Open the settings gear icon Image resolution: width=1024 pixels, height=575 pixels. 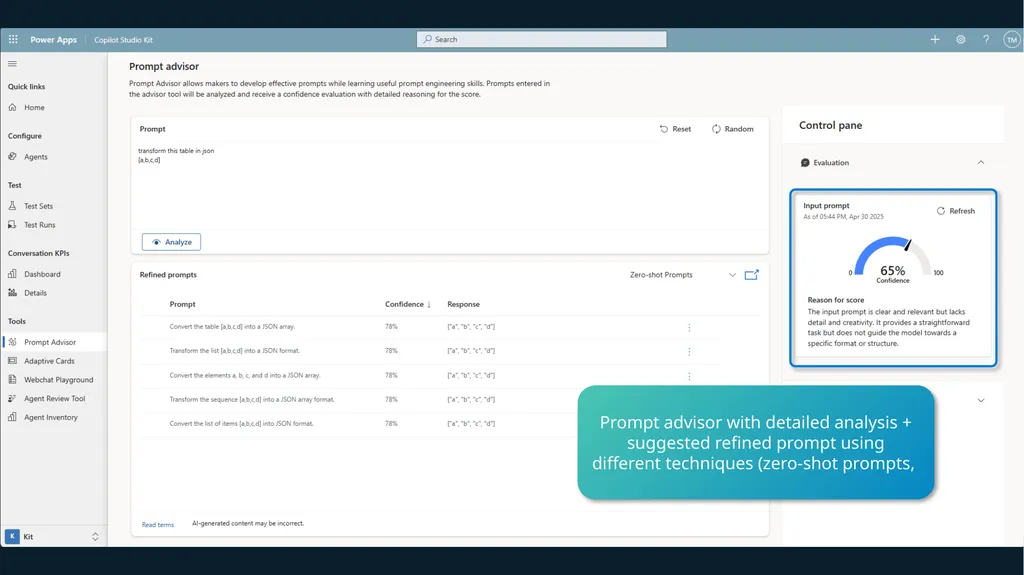[x=961, y=39]
